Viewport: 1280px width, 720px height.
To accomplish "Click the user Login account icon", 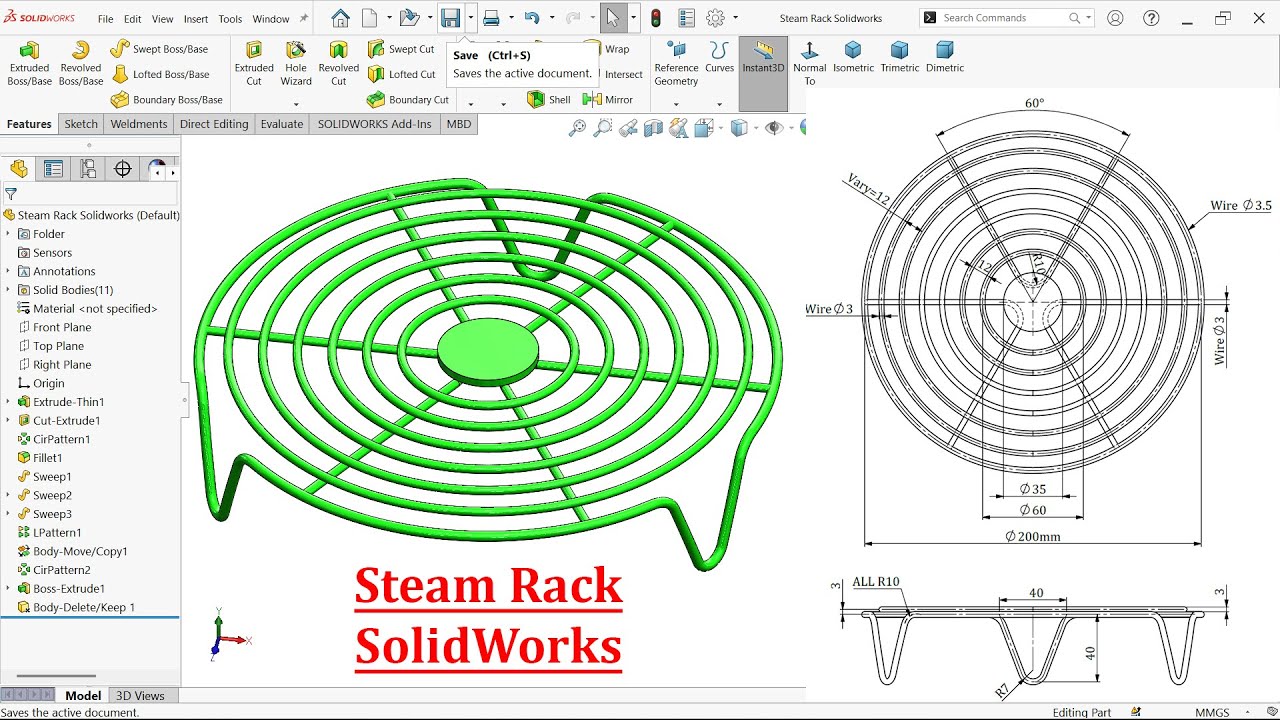I will [x=1115, y=18].
